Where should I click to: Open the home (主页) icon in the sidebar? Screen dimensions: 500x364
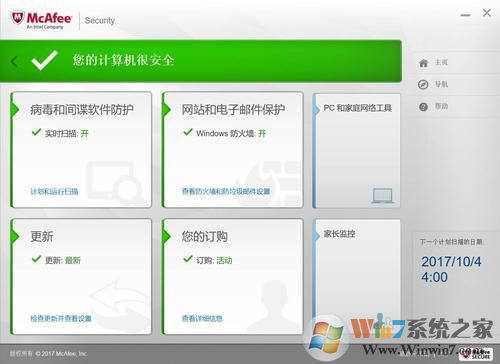423,63
